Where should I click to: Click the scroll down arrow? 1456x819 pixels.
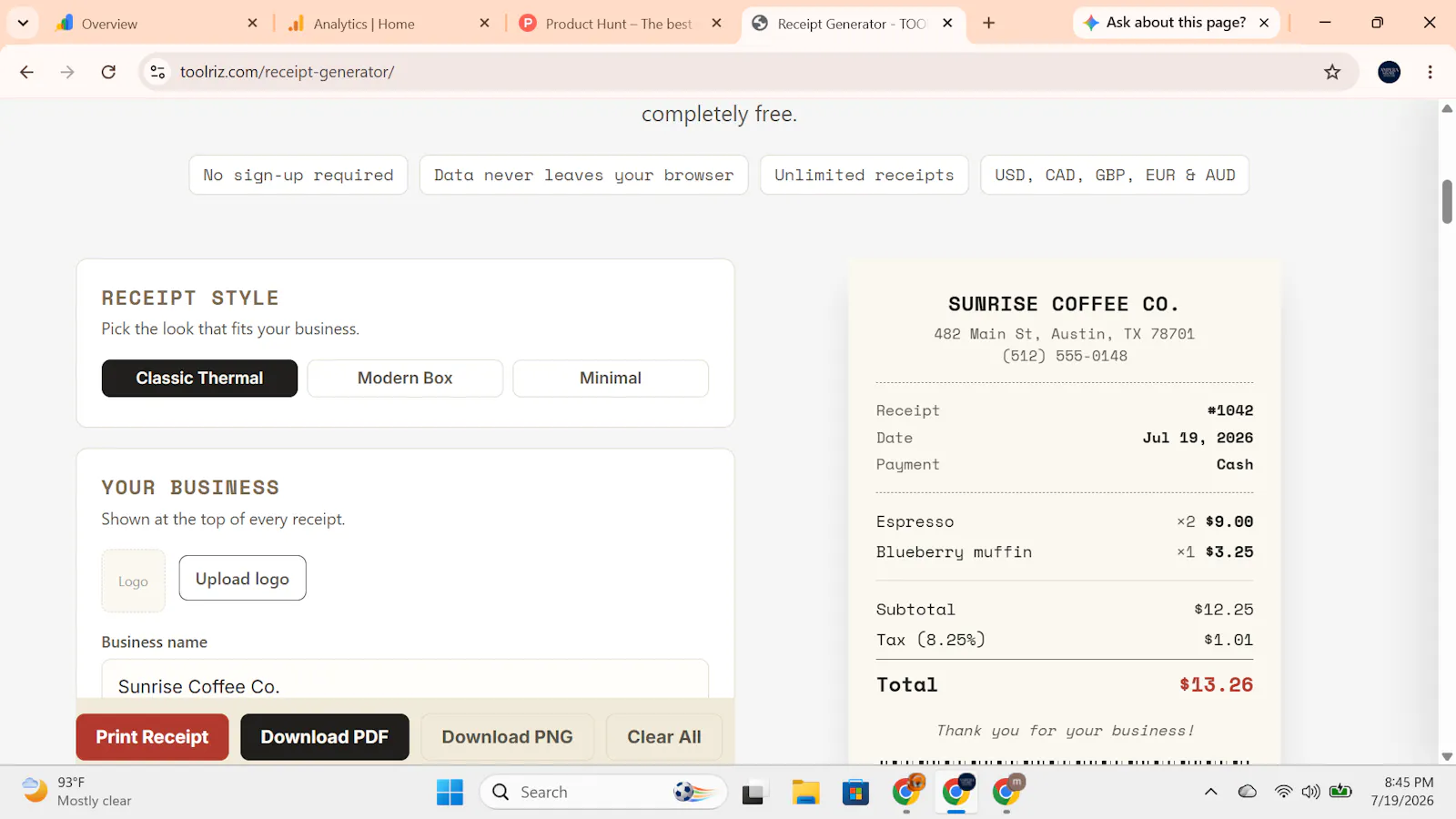[1447, 756]
